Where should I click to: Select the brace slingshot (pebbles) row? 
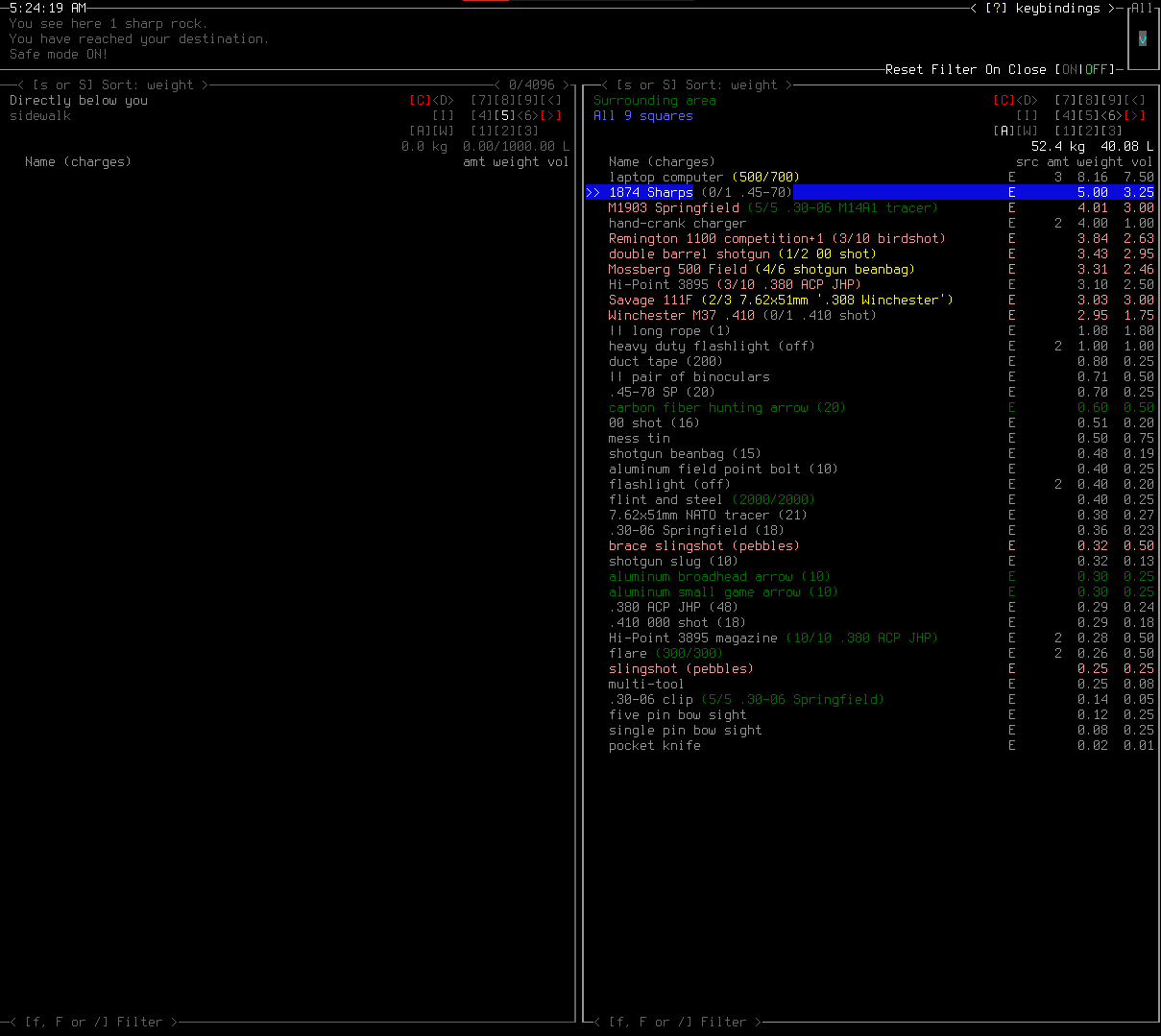(870, 545)
